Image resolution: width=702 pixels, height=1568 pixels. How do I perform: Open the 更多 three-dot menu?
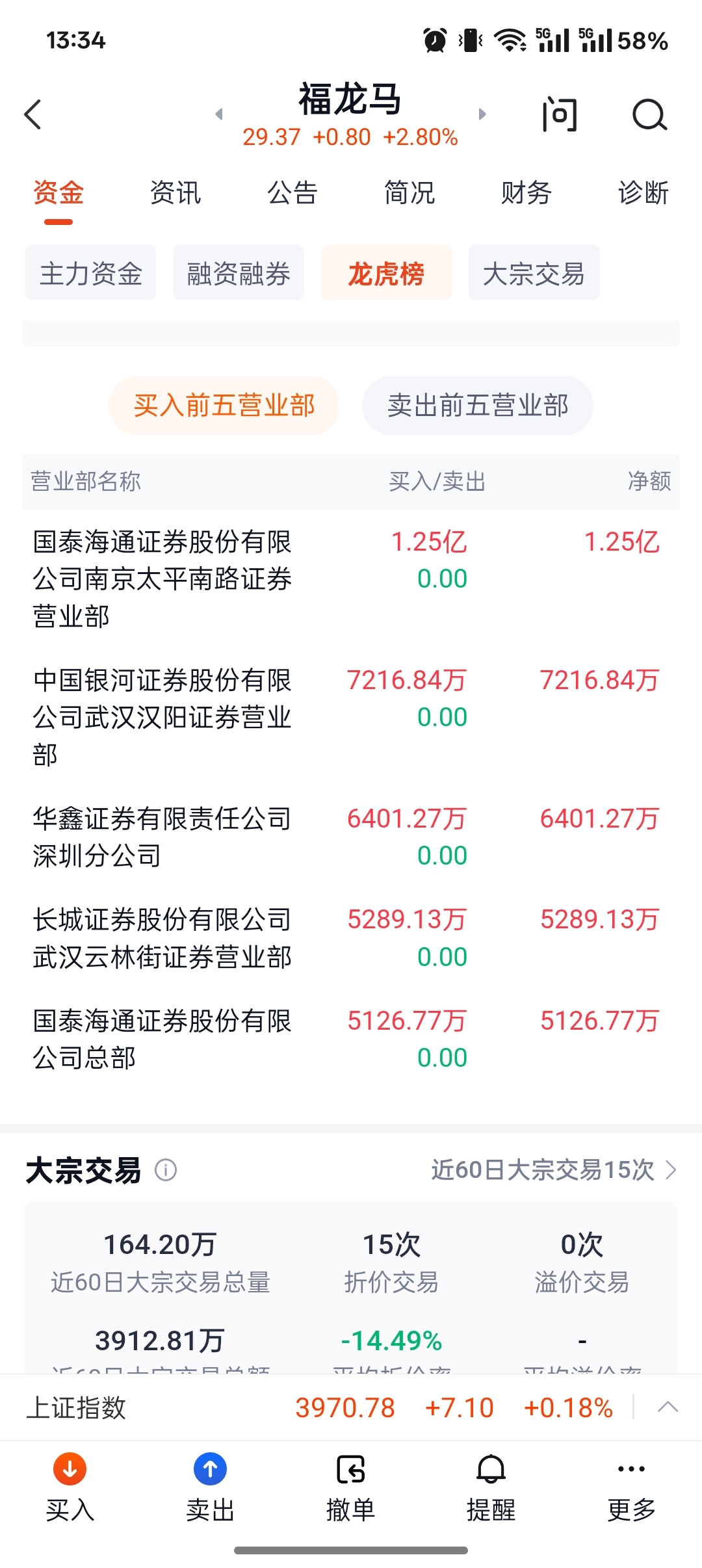point(631,1469)
